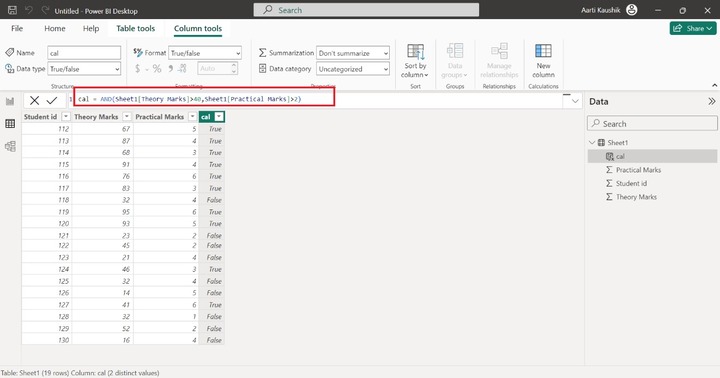The width and height of the screenshot is (720, 378).
Task: Switch to the Column tools tab
Action: [198, 28]
